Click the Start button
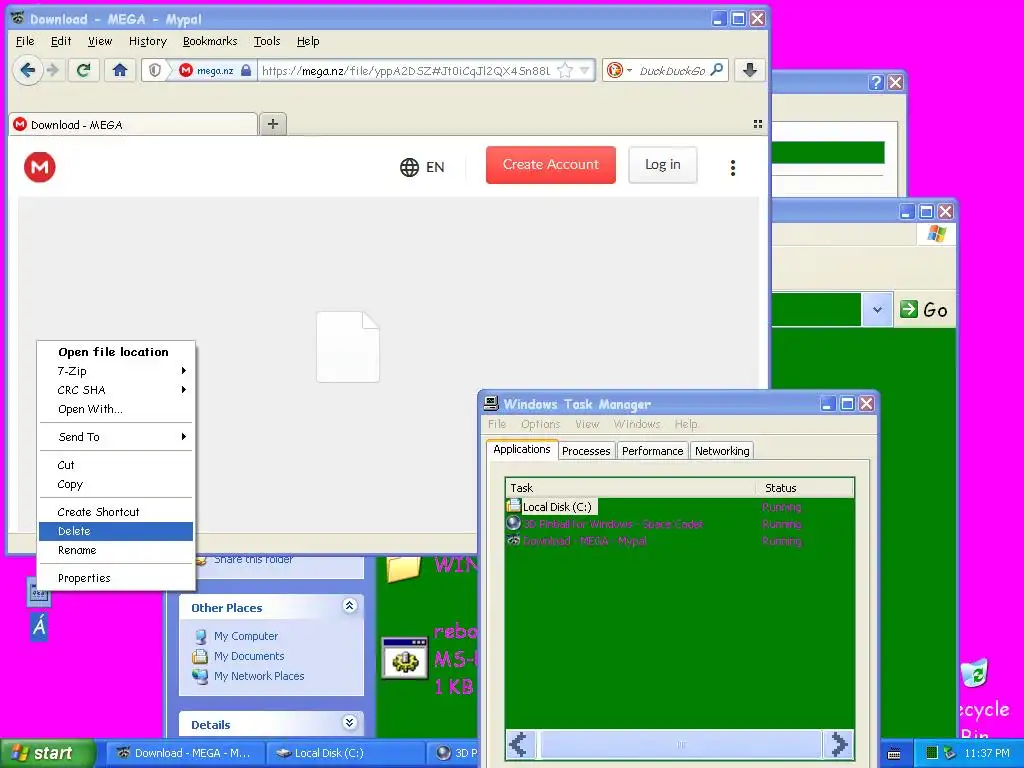The width and height of the screenshot is (1024, 768). (47, 753)
